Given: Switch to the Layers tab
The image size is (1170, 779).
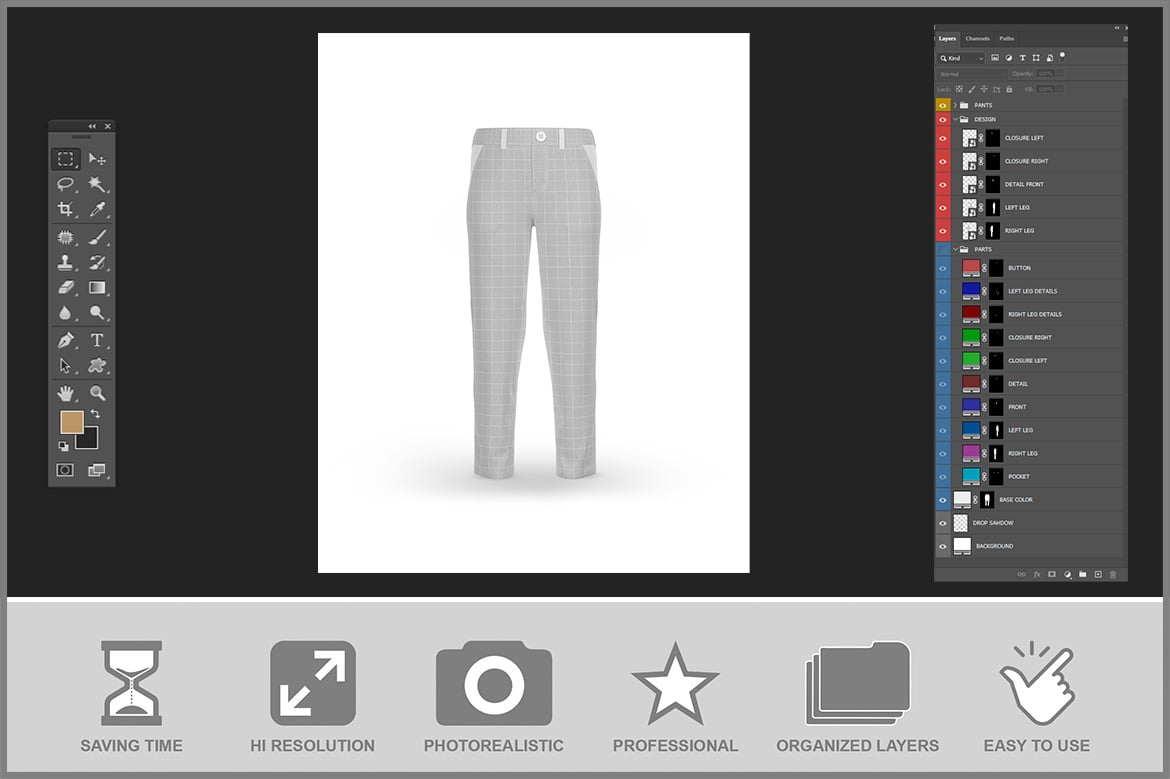Looking at the screenshot, I should tap(947, 39).
